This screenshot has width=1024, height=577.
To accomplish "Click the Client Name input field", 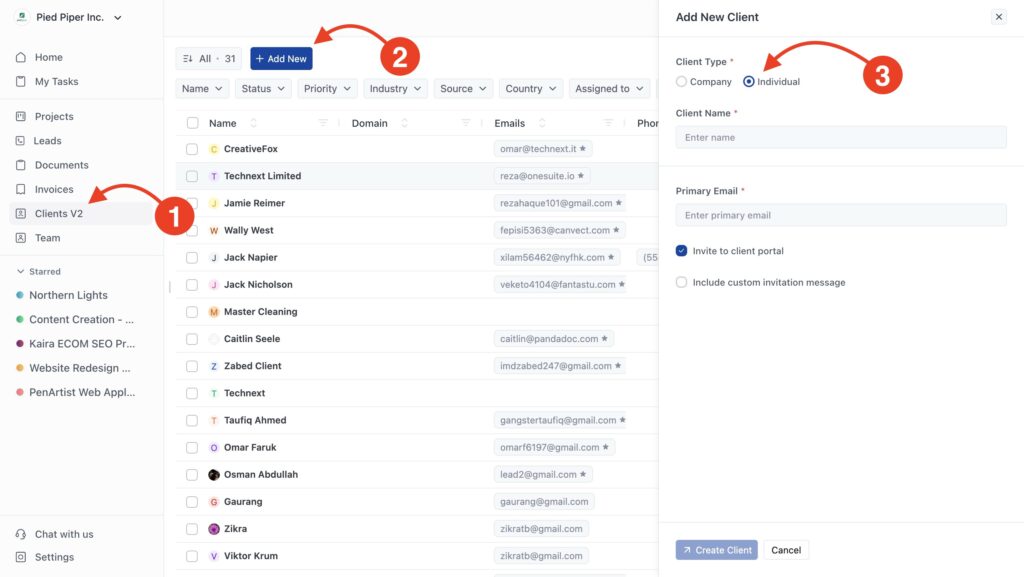I will 840,137.
